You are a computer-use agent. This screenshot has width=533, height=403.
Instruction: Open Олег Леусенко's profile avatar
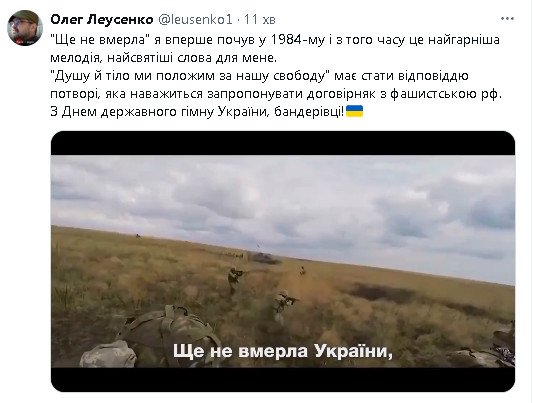pyautogui.click(x=25, y=28)
